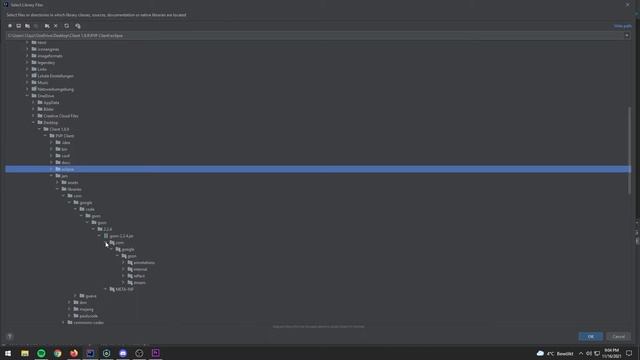
Task: Select Lokale Einstellungen folder
Action: pos(55,76)
